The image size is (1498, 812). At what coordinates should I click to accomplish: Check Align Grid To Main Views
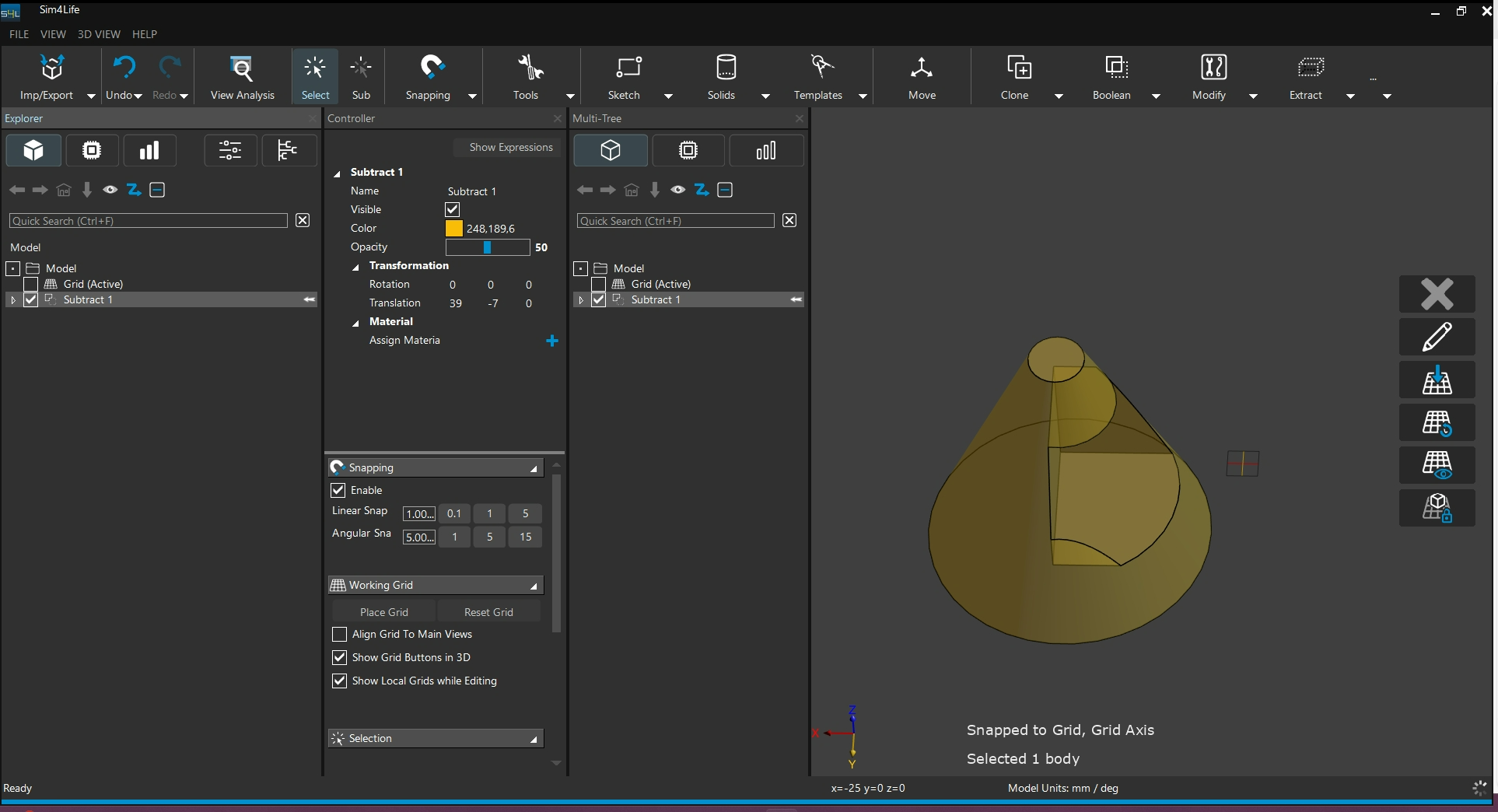tap(339, 635)
